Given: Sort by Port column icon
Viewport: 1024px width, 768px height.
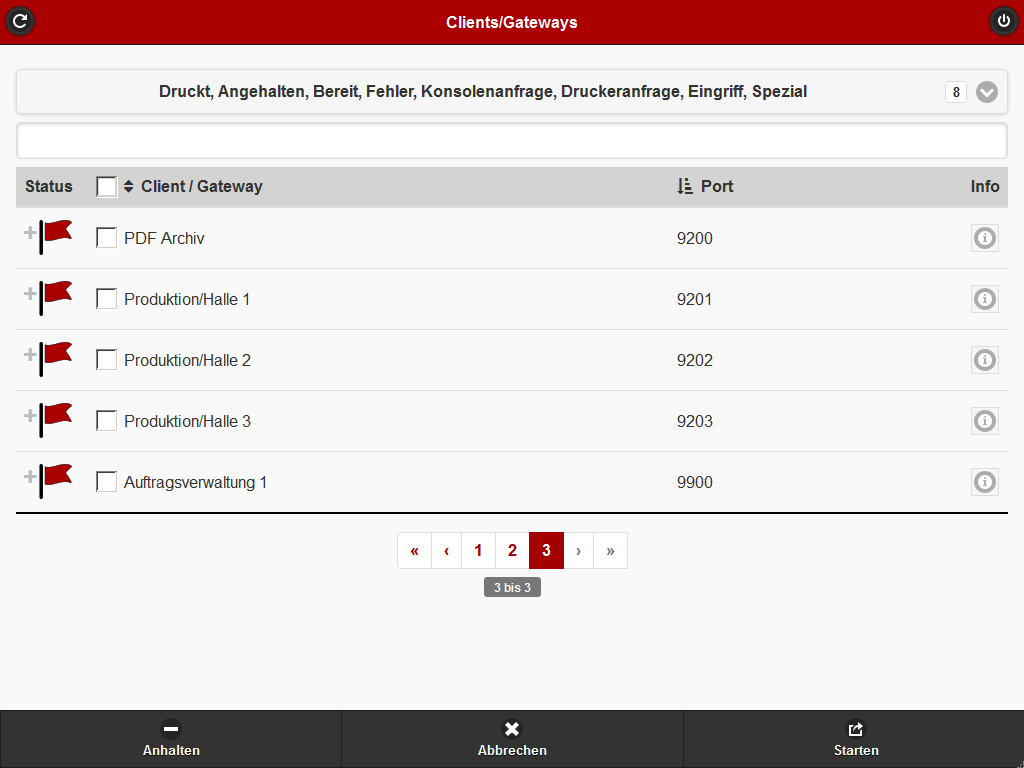Looking at the screenshot, I should pos(685,186).
